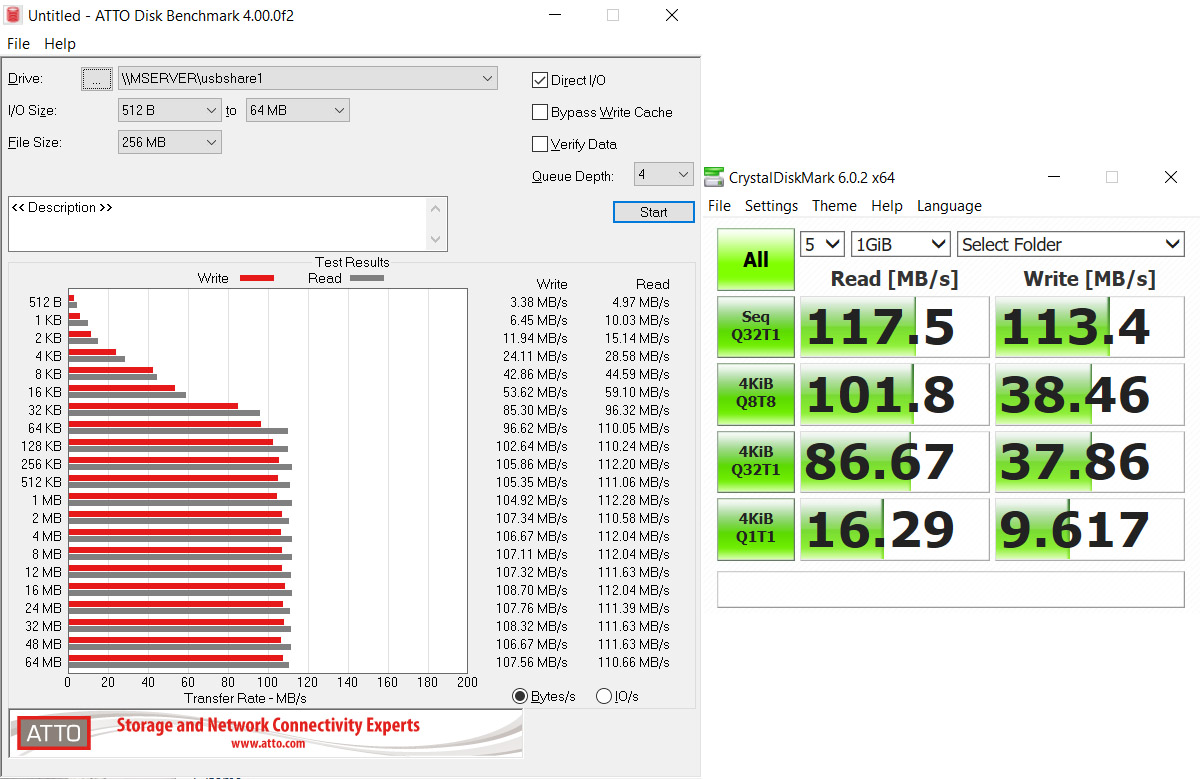Click the Description box scroll up arrow

click(x=435, y=208)
